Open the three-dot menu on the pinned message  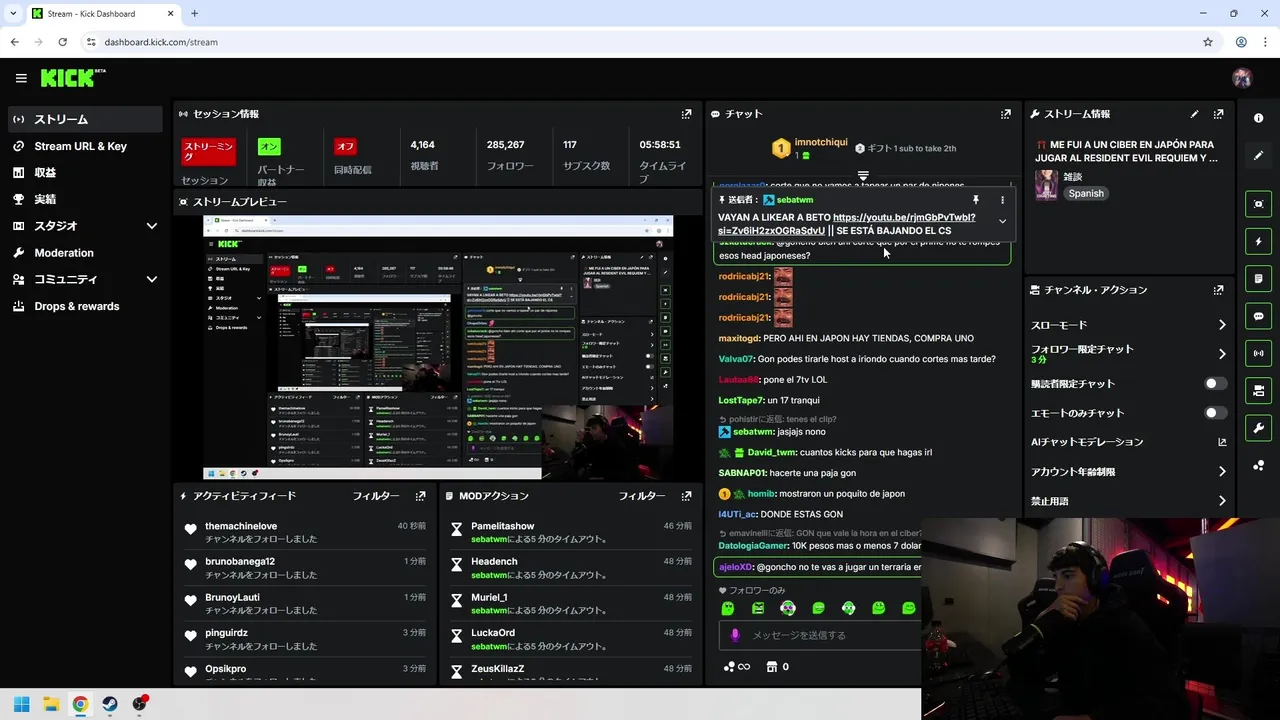1002,200
